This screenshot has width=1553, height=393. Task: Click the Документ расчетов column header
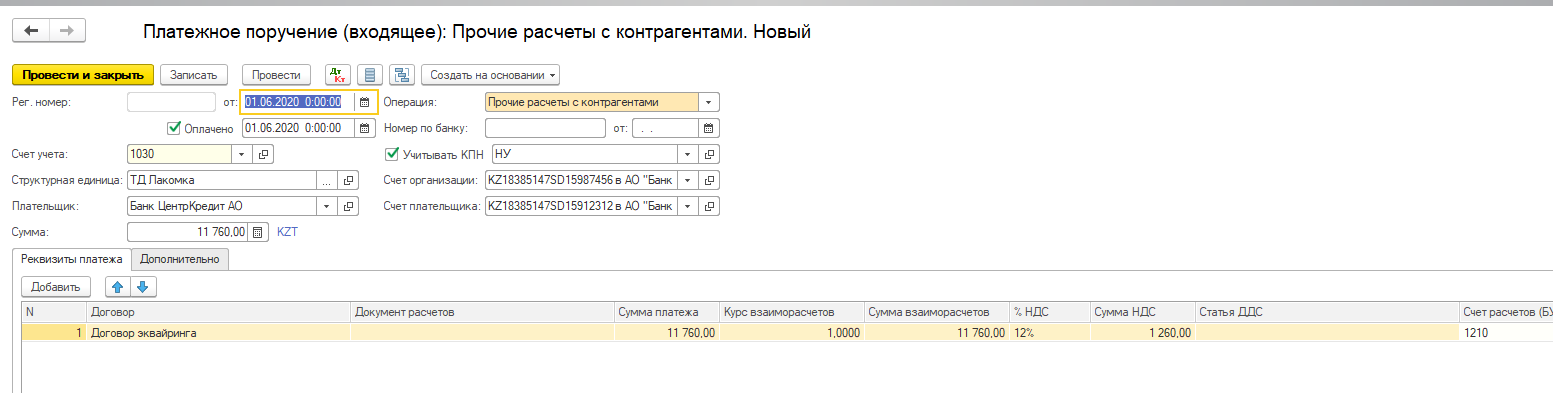coord(484,312)
